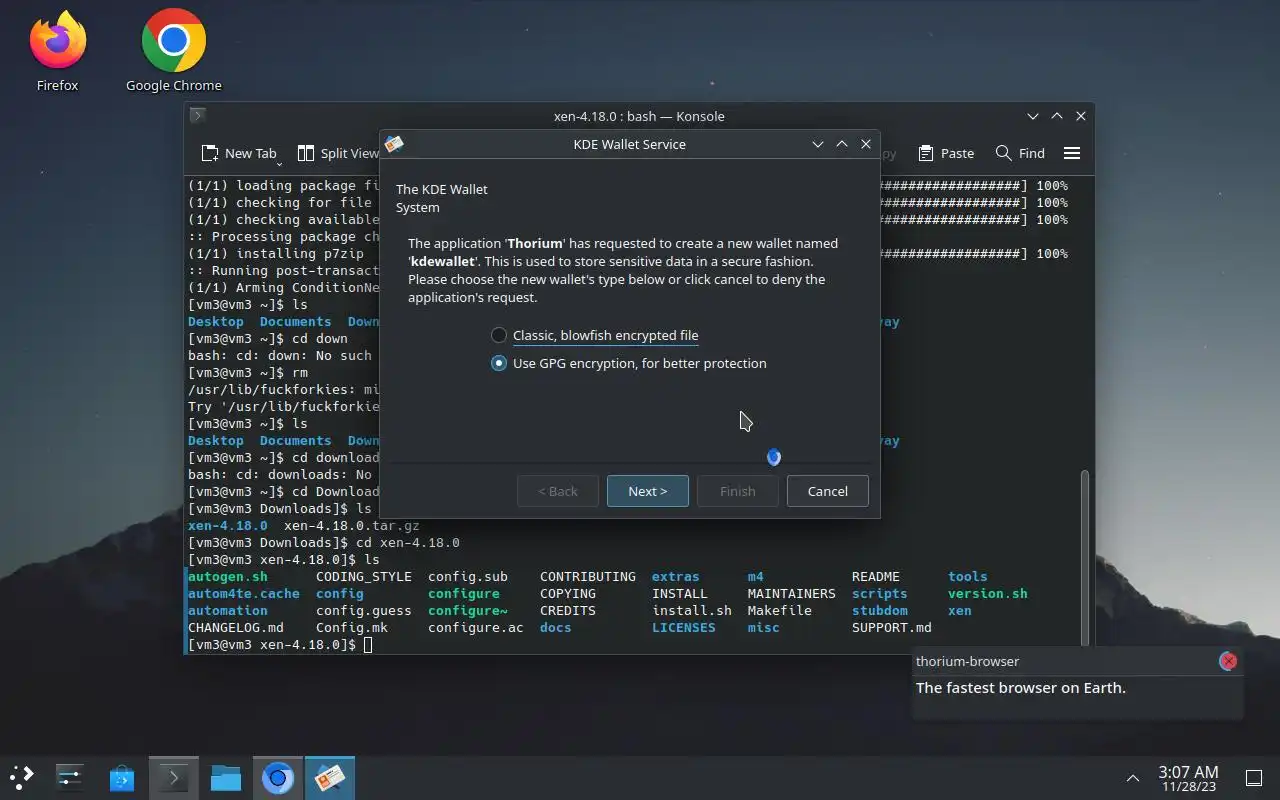Image resolution: width=1280 pixels, height=800 pixels.
Task: Click SUPPORT.md in the terminal listing
Action: [892, 627]
